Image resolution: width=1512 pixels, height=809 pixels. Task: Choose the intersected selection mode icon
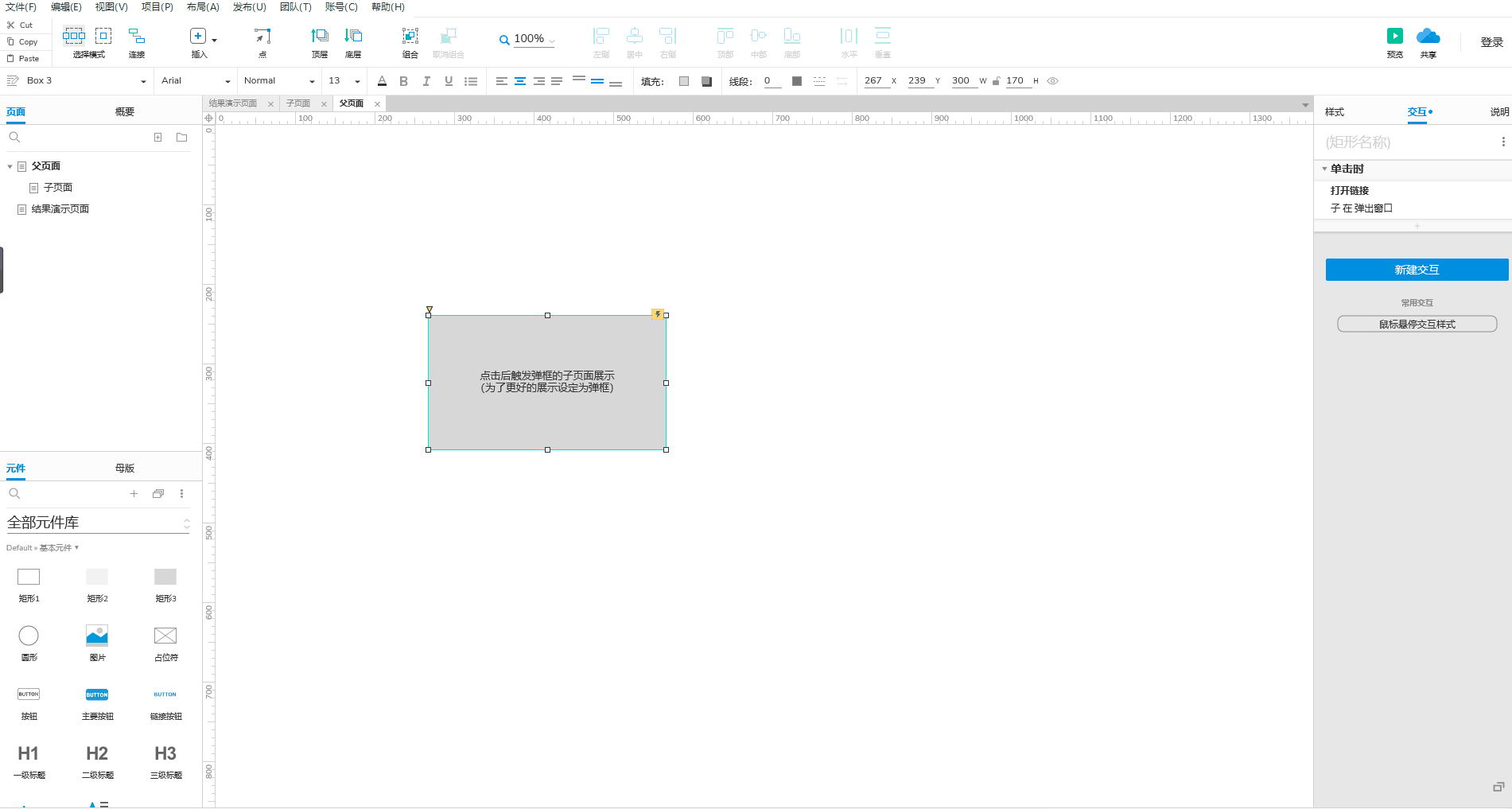tap(74, 36)
